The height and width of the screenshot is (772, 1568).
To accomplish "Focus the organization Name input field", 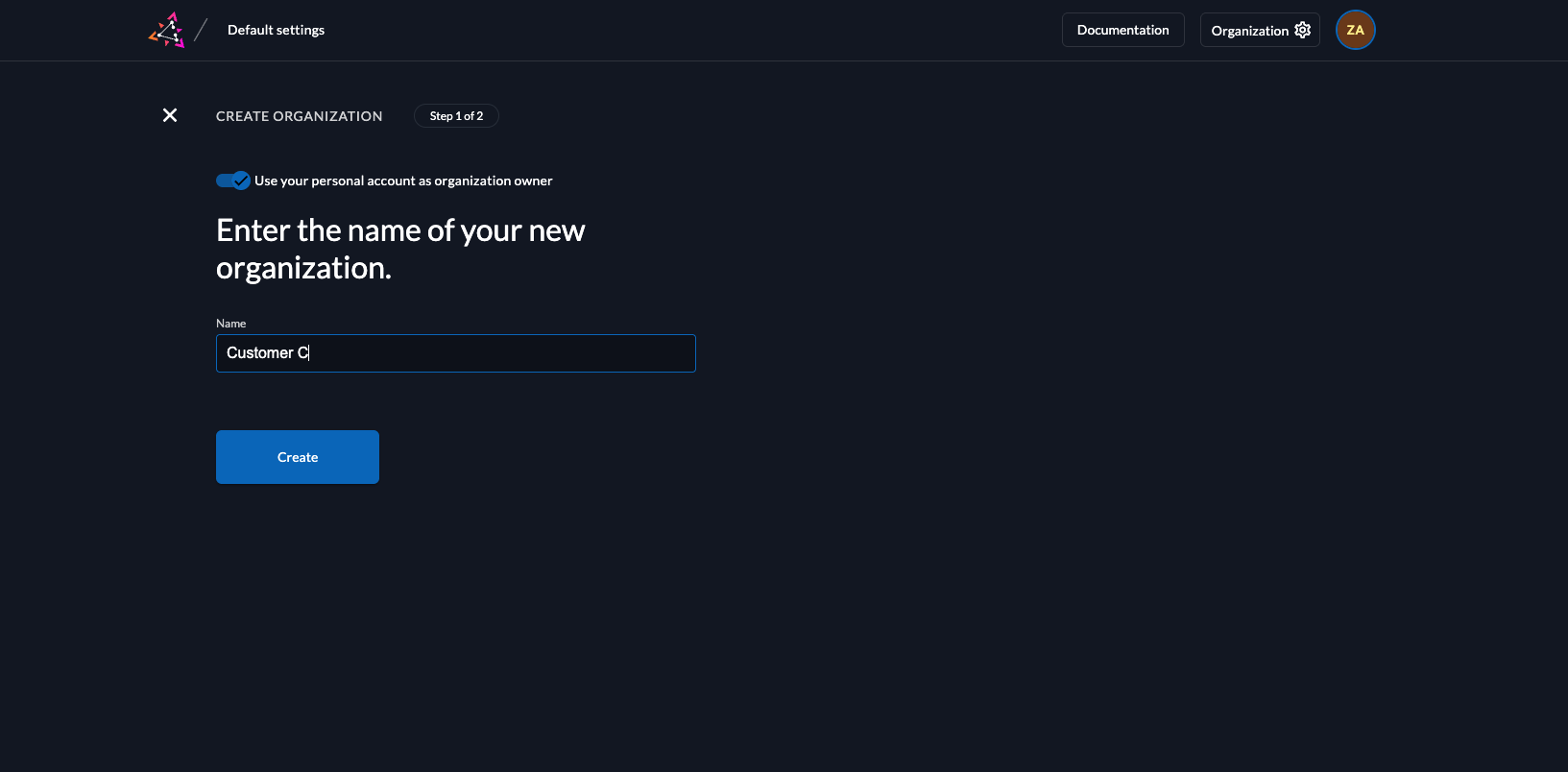I will coord(455,353).
